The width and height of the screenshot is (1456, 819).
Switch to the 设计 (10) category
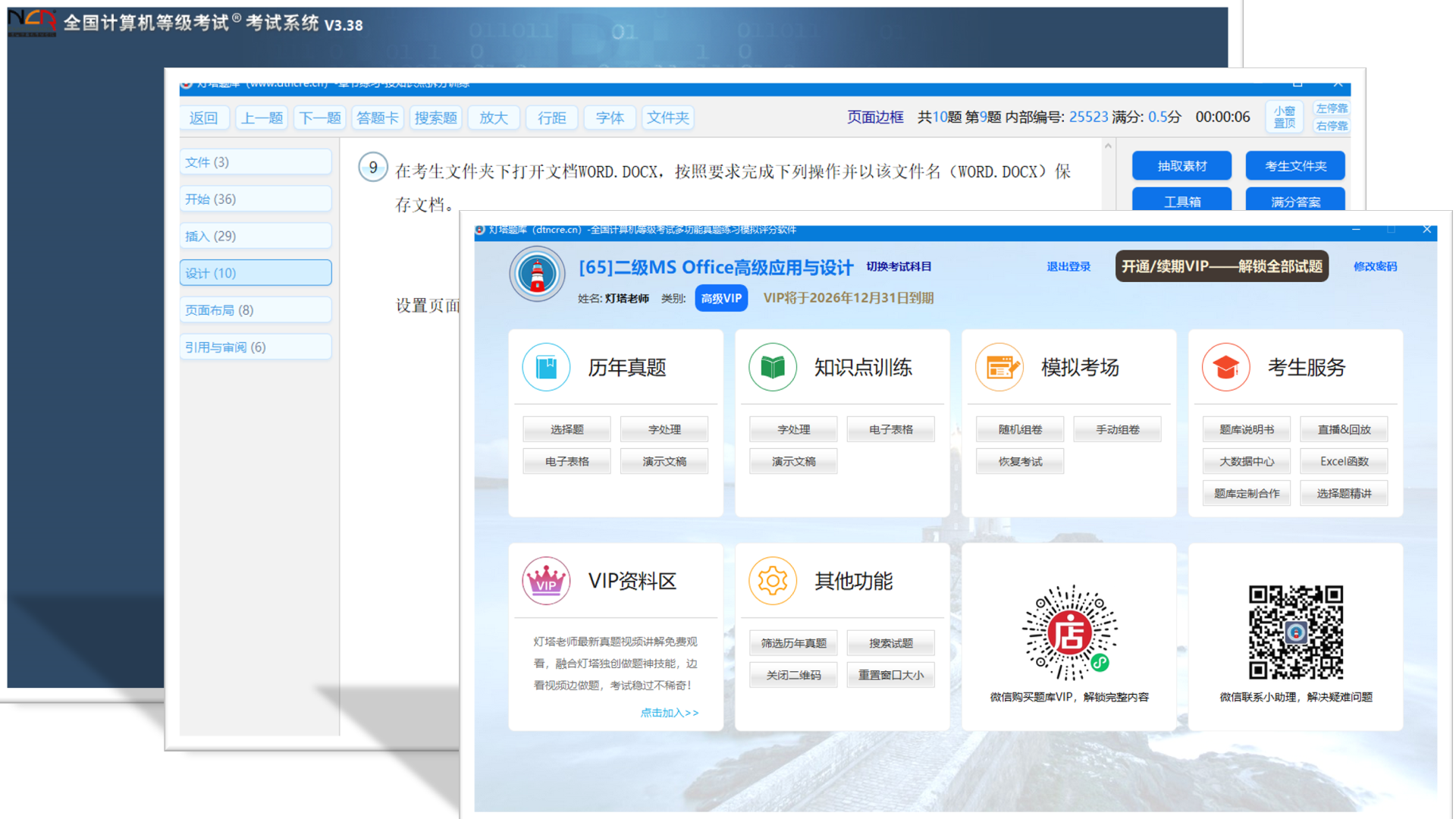coord(255,272)
